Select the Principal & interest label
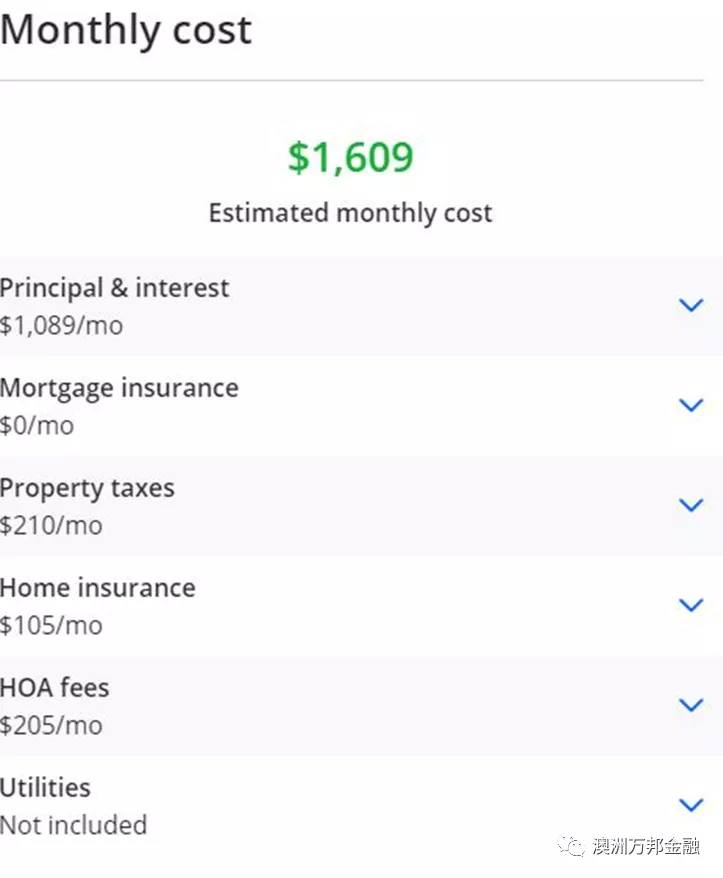Screen dimensions: 723x878 click(x=114, y=288)
